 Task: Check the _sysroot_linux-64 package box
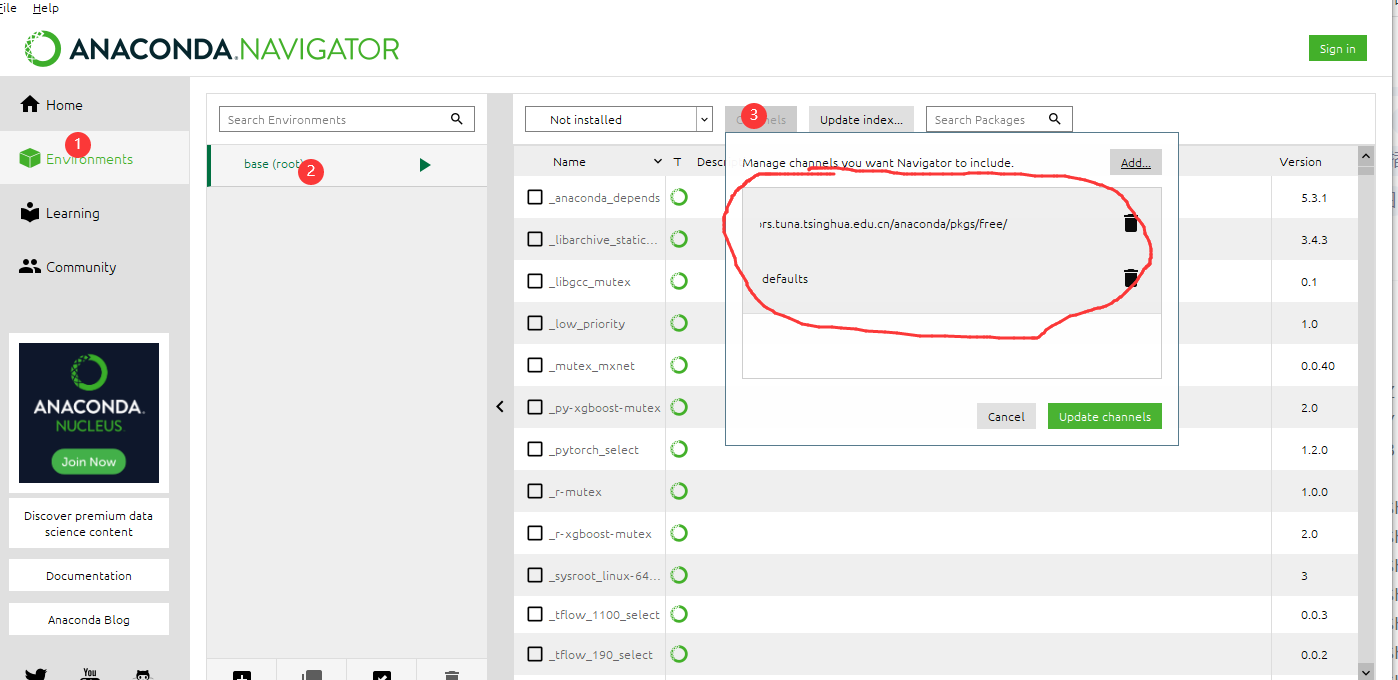[535, 575]
